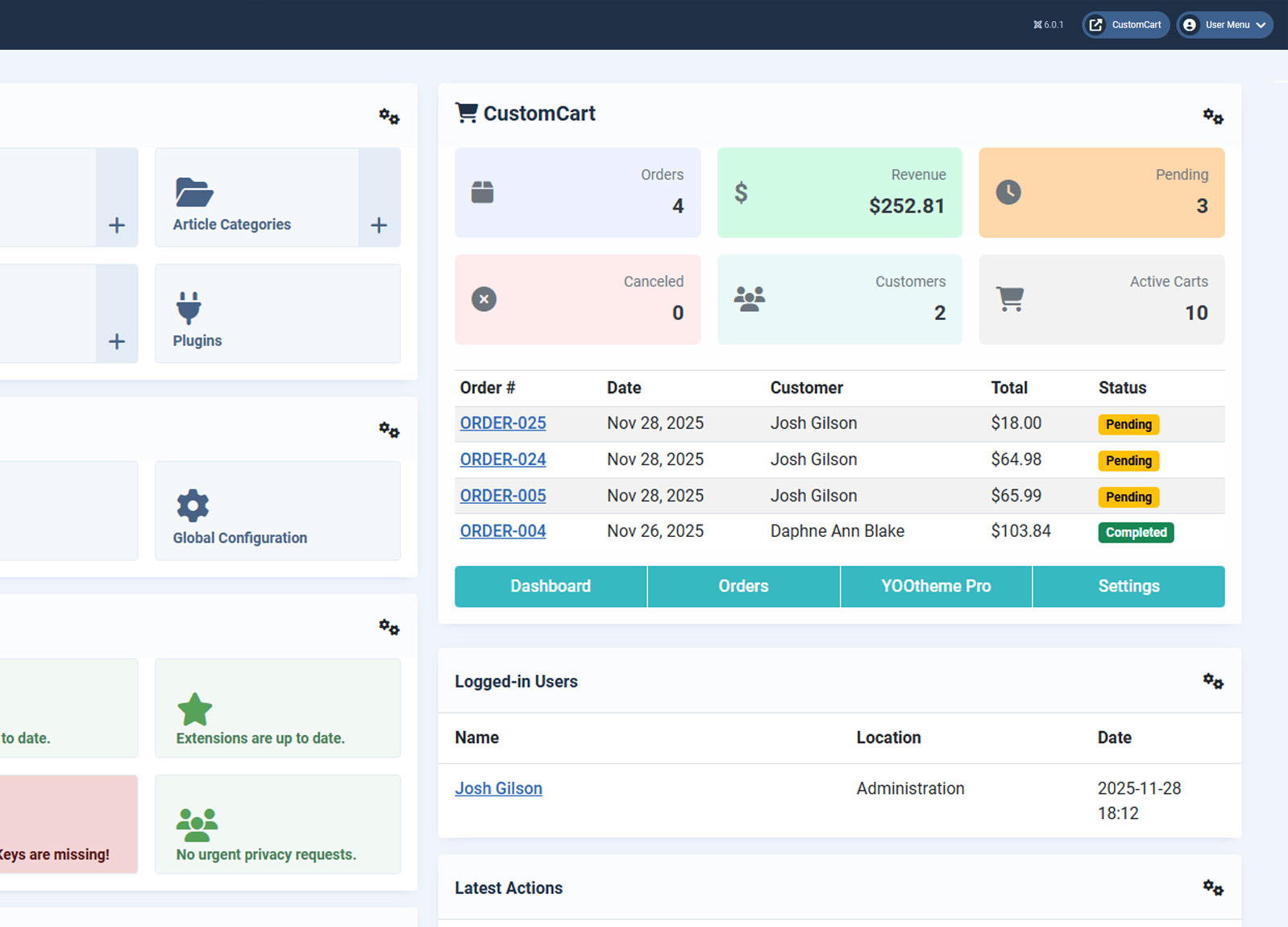Open the CustomCart site preview button
The width and height of the screenshot is (1288, 927).
(1125, 25)
